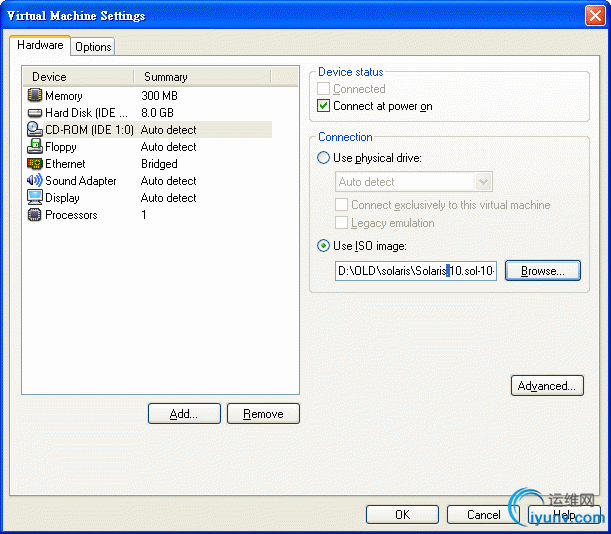611x534 pixels.
Task: Select the Display device row
Action: tap(148, 198)
